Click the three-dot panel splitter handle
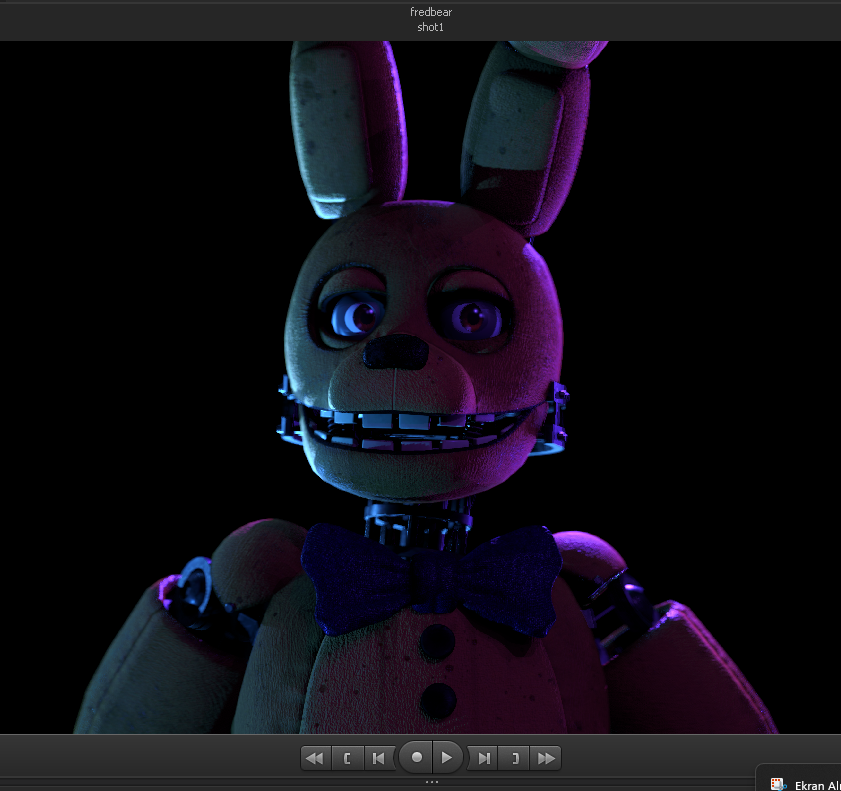The height and width of the screenshot is (791, 841). [432, 782]
